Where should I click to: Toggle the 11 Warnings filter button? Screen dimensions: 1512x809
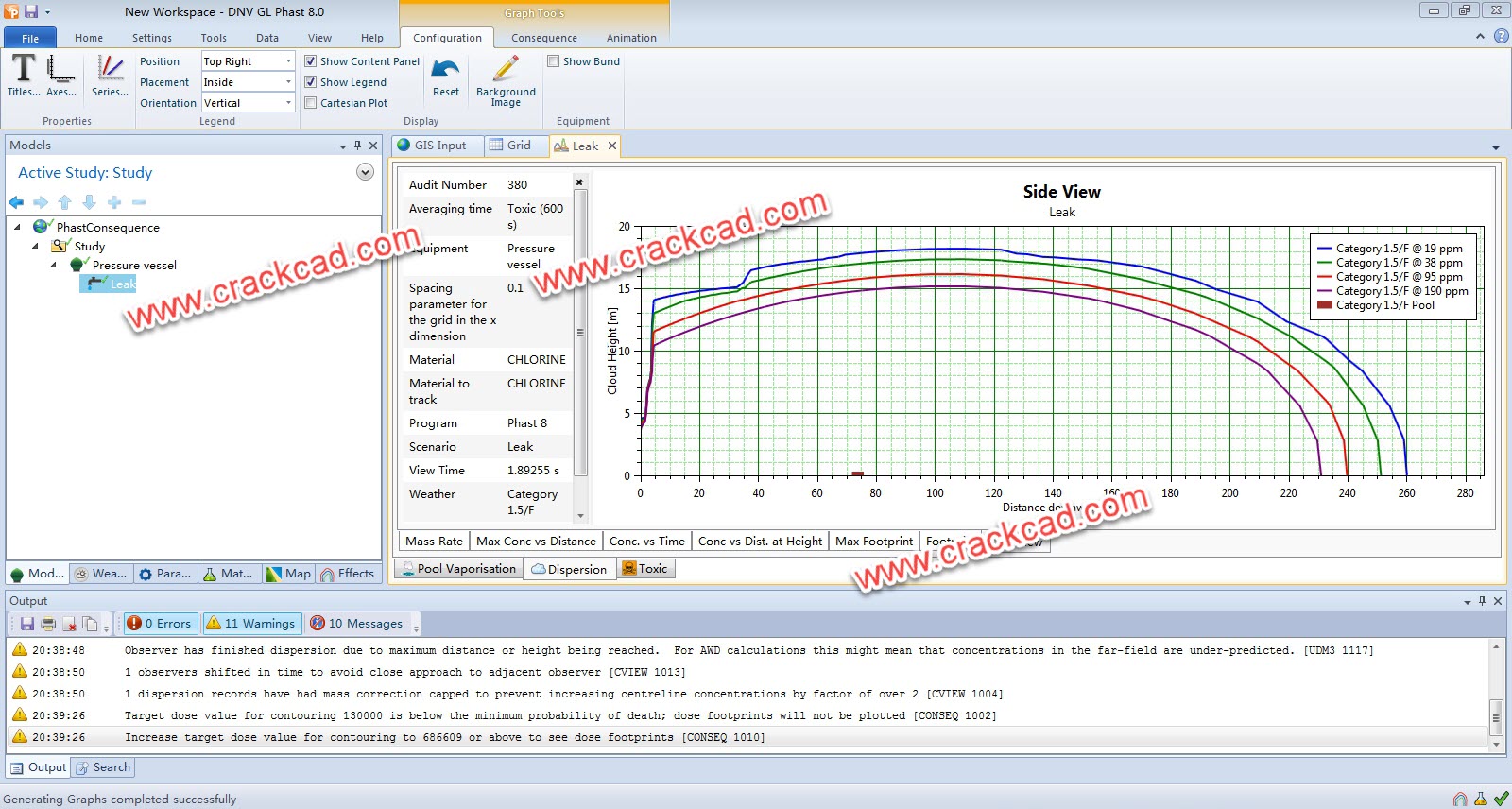point(251,623)
